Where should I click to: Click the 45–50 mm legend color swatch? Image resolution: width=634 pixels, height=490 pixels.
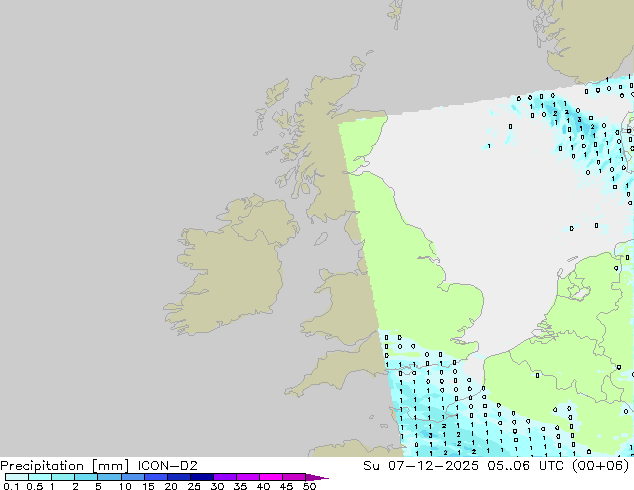(x=294, y=477)
